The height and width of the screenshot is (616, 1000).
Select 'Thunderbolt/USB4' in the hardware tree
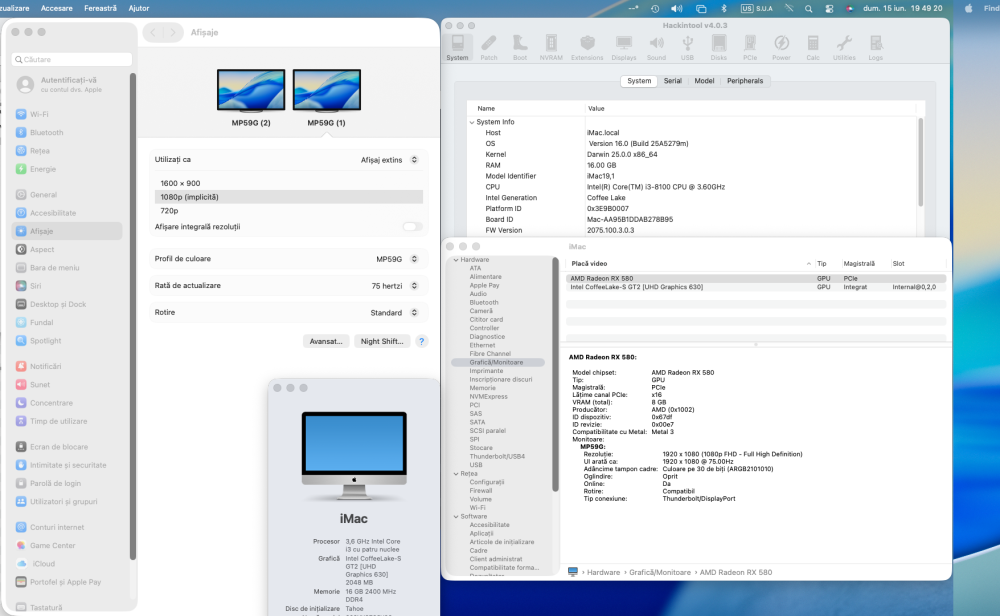pos(497,457)
